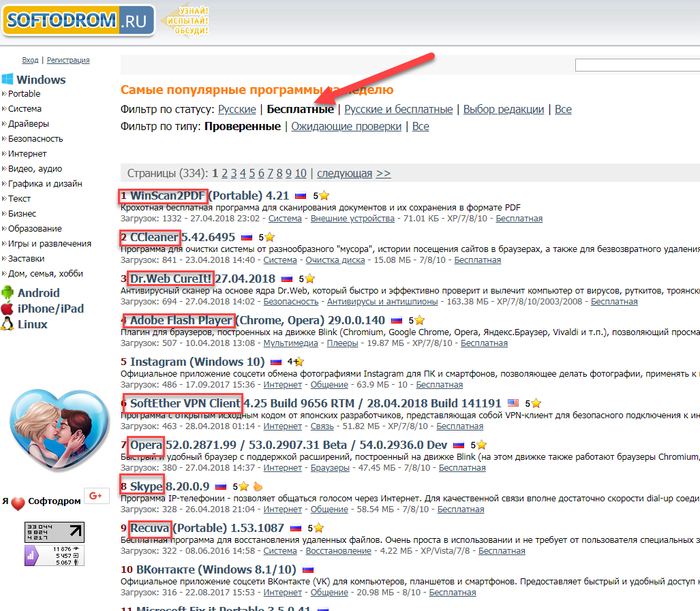This screenshot has height=611, width=700.
Task: Open the ВКонтакте (Windows 8.1/10) page
Action: 216,569
